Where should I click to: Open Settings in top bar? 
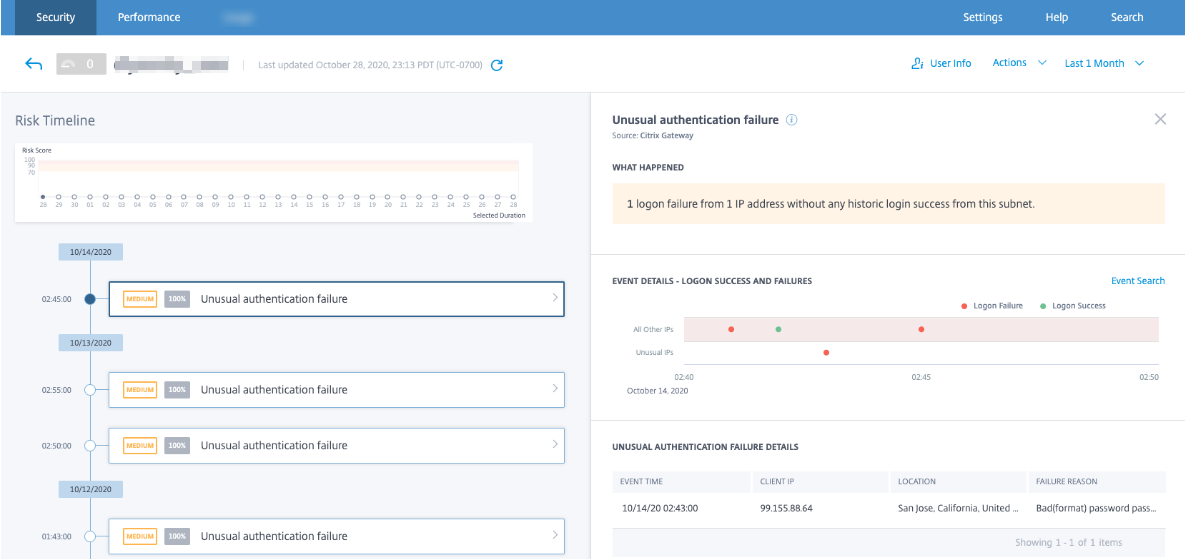pos(982,17)
